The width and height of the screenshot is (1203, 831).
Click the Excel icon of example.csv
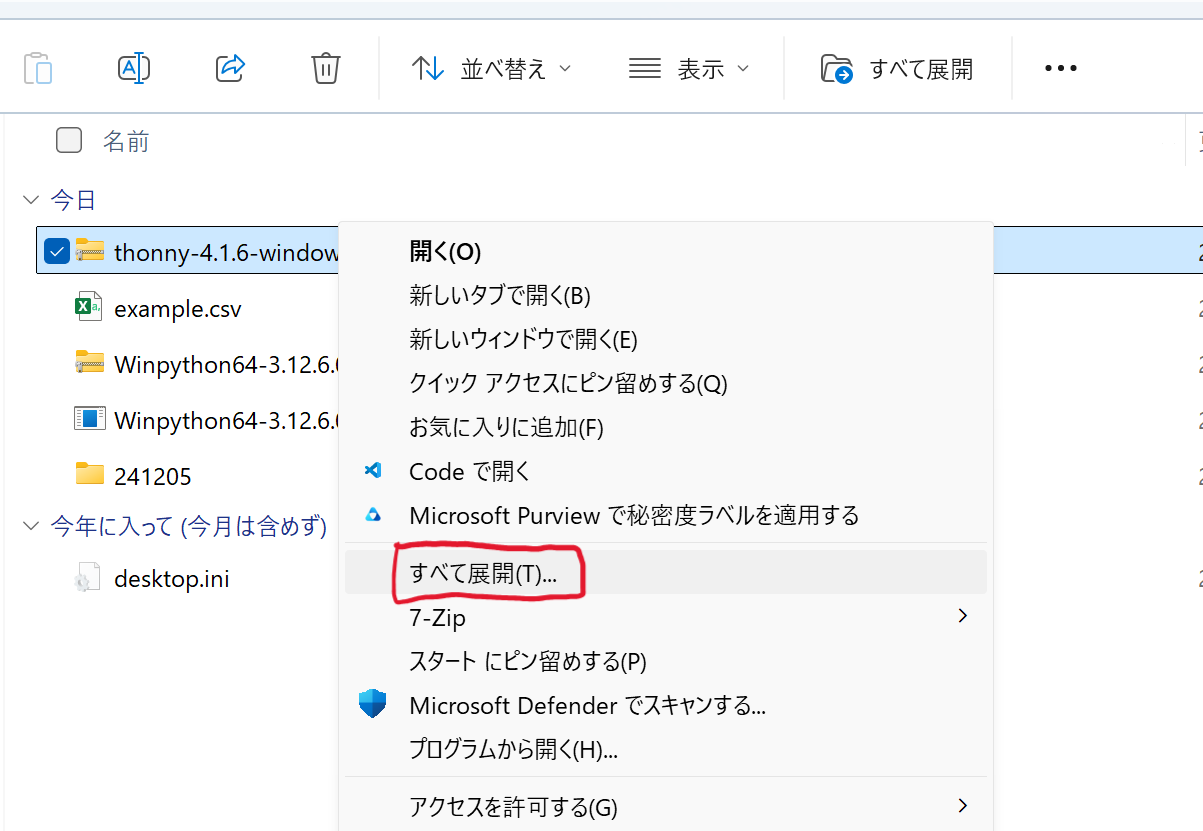(x=90, y=307)
